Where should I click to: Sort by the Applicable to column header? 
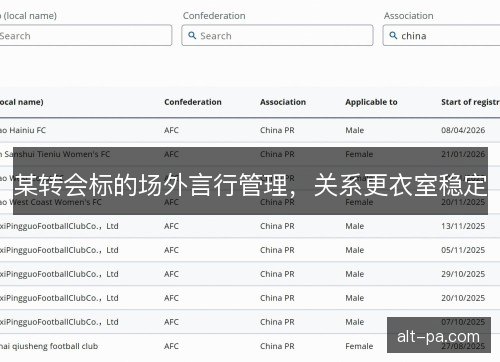pos(371,102)
